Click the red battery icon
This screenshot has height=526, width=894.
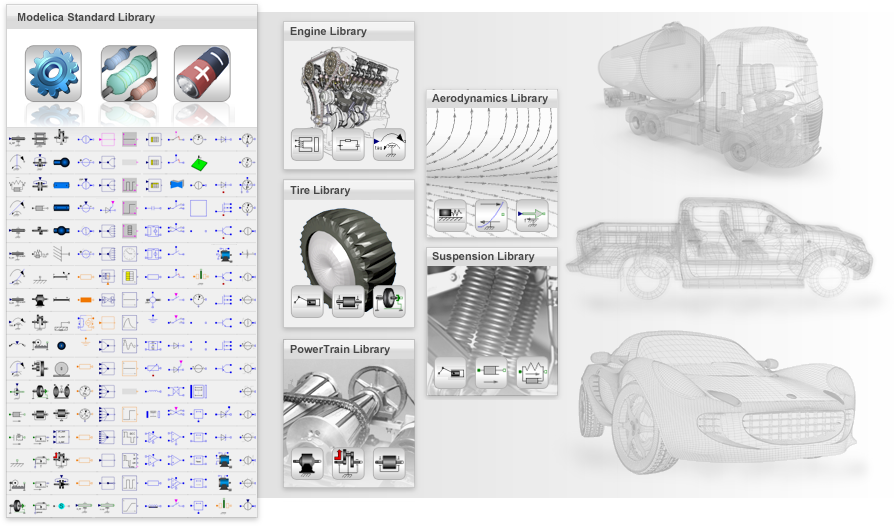(x=202, y=74)
